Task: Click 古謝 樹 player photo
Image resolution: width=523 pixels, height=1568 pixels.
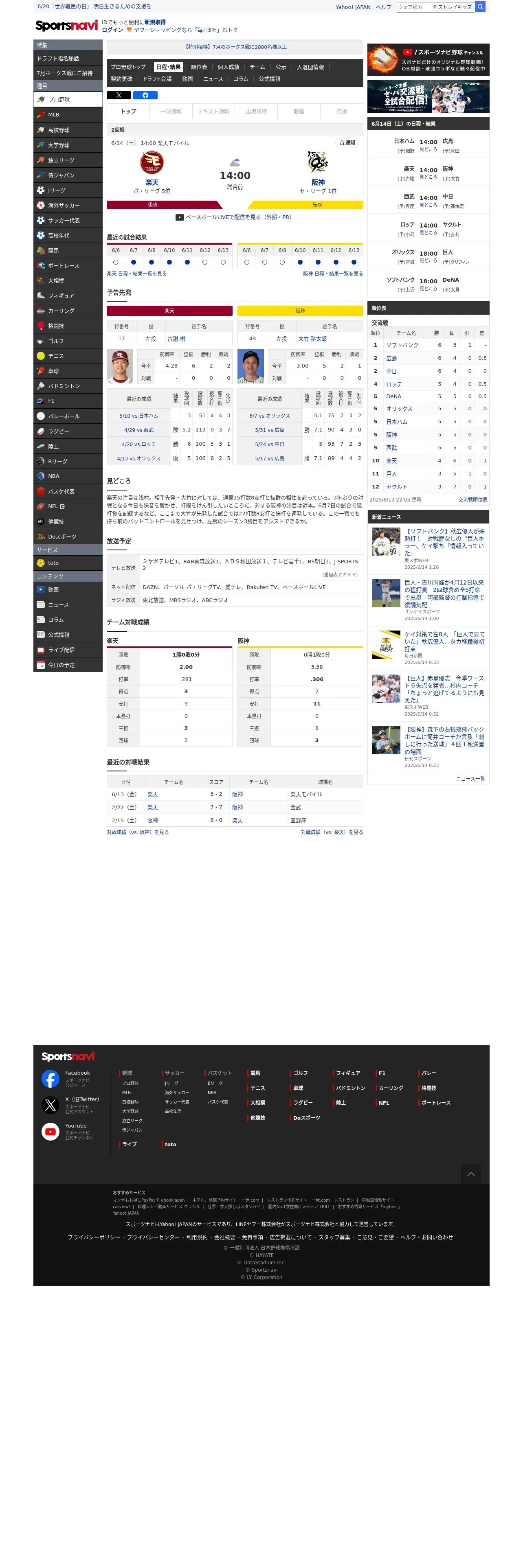Action: [x=120, y=366]
